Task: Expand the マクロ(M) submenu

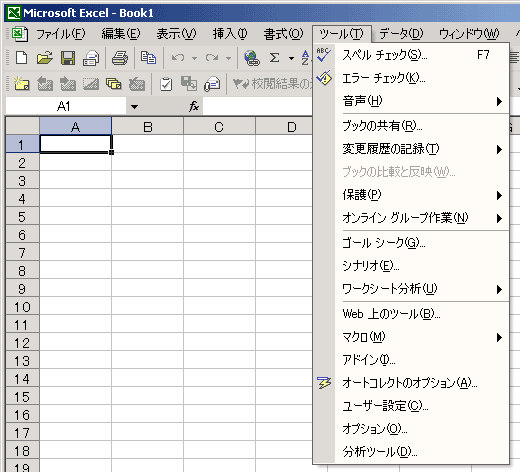Action: pos(499,337)
